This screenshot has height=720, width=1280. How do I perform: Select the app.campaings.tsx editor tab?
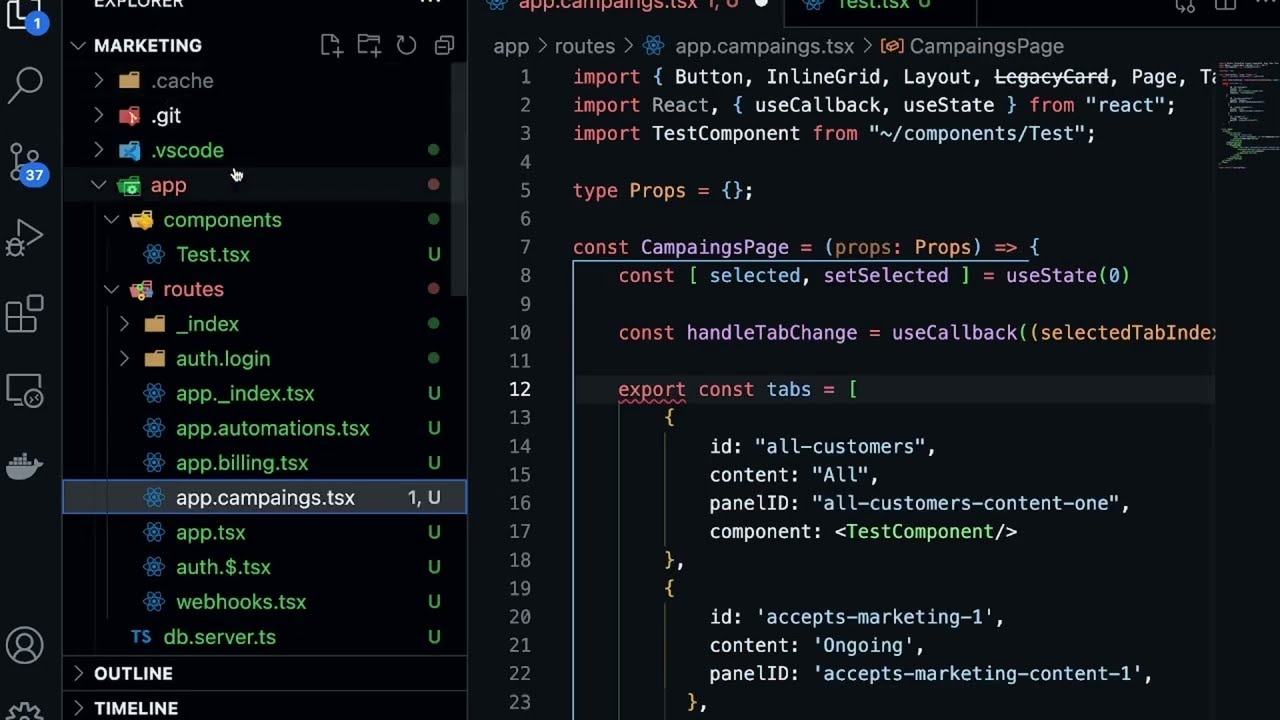(627, 6)
